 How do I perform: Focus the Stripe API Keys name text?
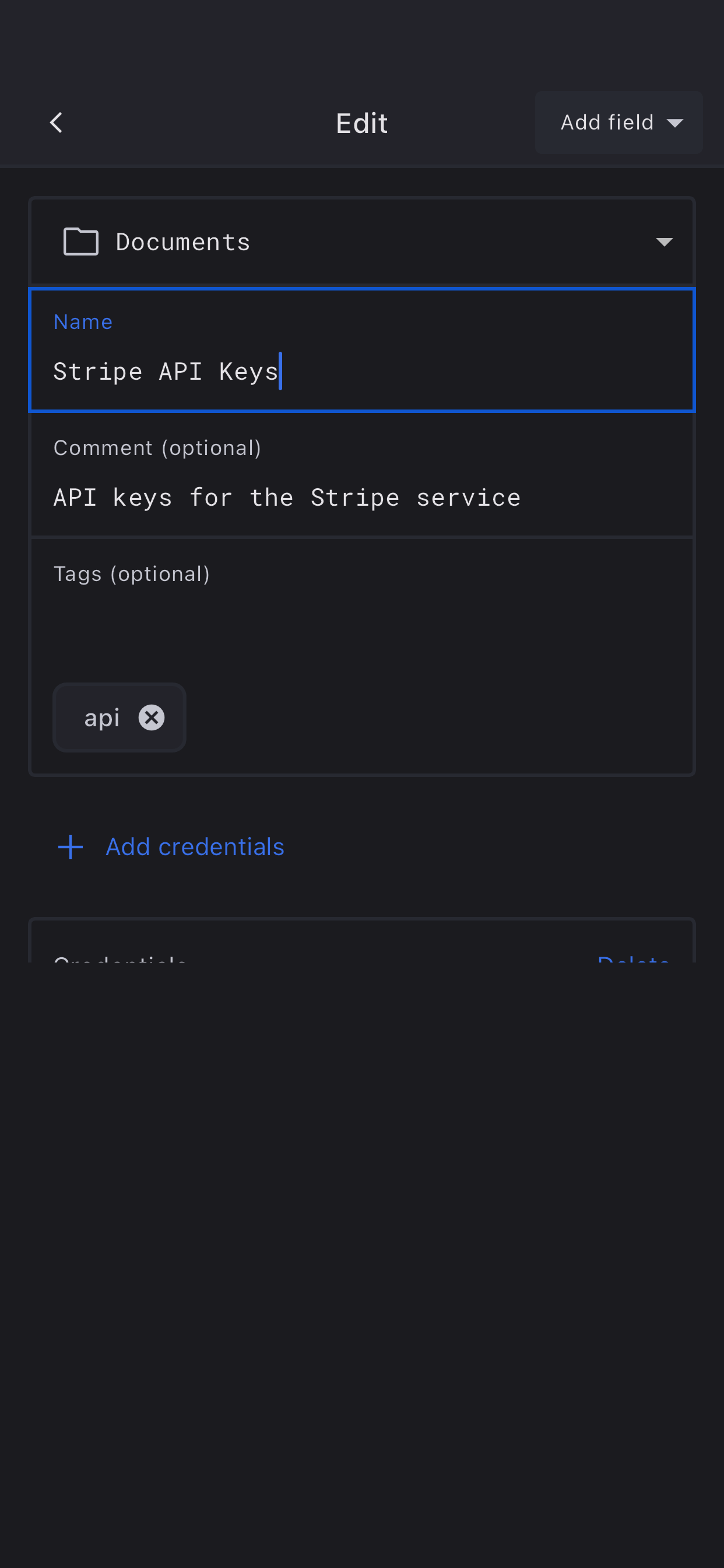166,372
